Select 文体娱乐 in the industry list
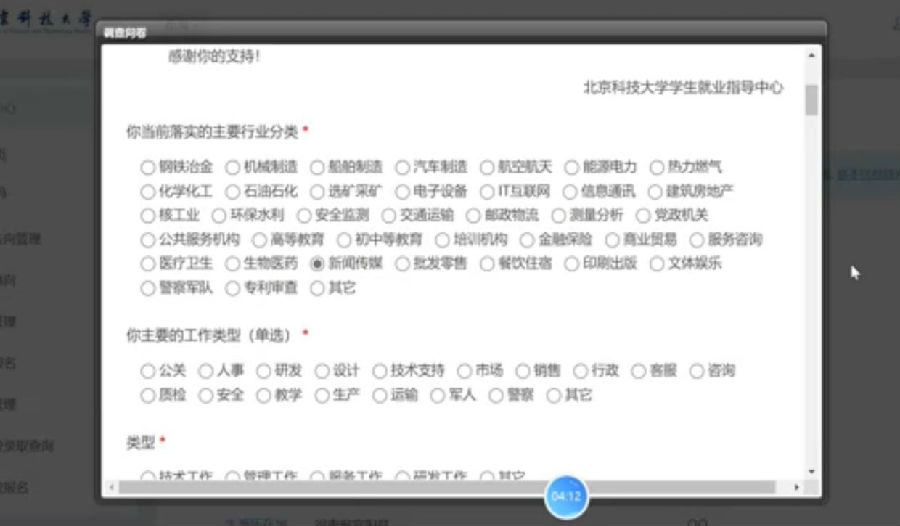The width and height of the screenshot is (900, 526). point(657,264)
